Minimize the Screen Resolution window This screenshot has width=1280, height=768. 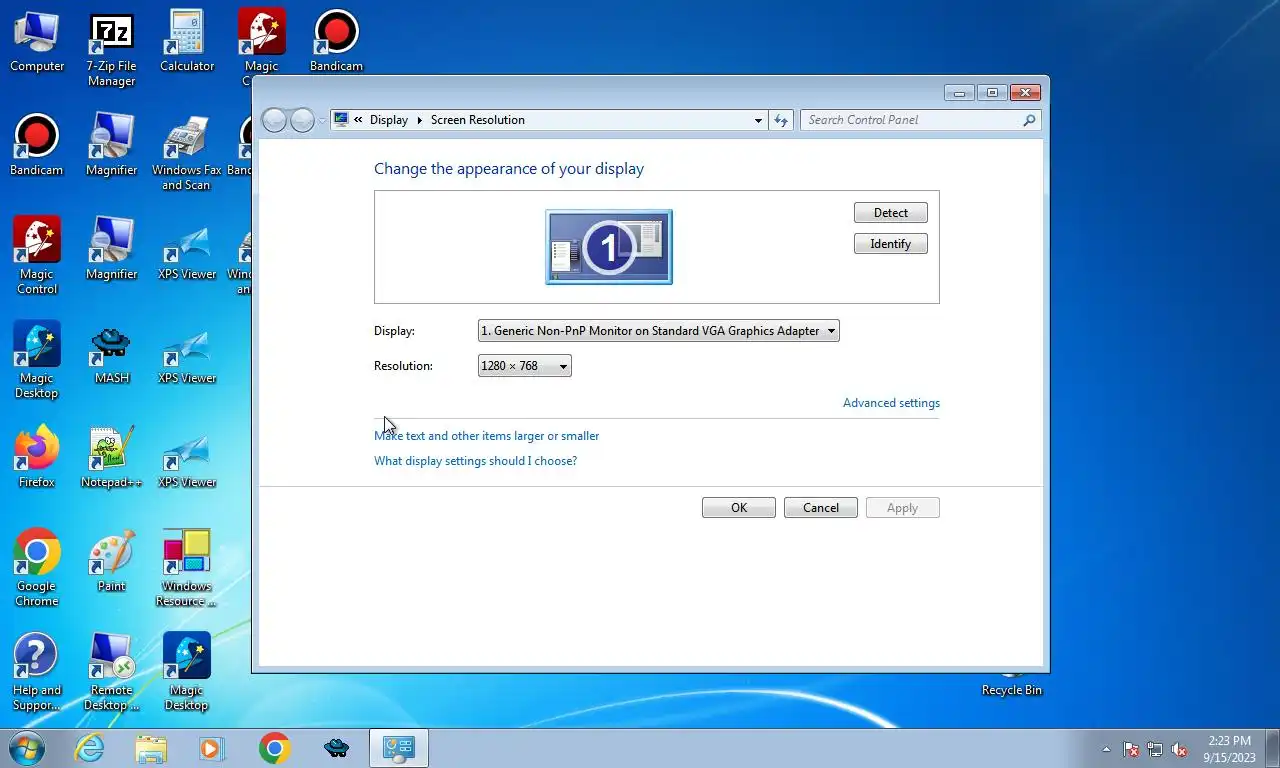[x=959, y=93]
